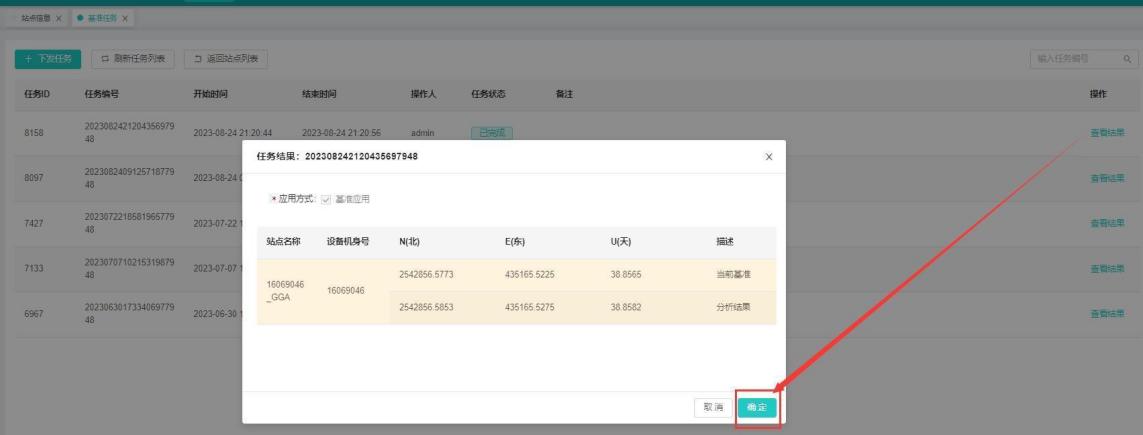Click the 刷新任务列表 refresh button
Screen dimensions: 1143x435
[134, 60]
